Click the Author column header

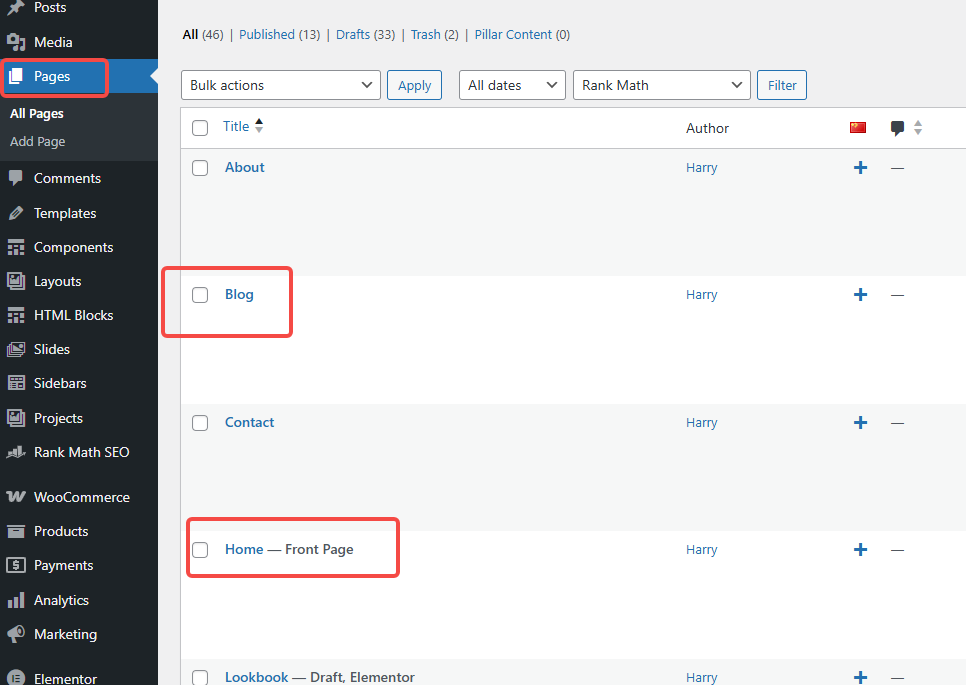707,128
